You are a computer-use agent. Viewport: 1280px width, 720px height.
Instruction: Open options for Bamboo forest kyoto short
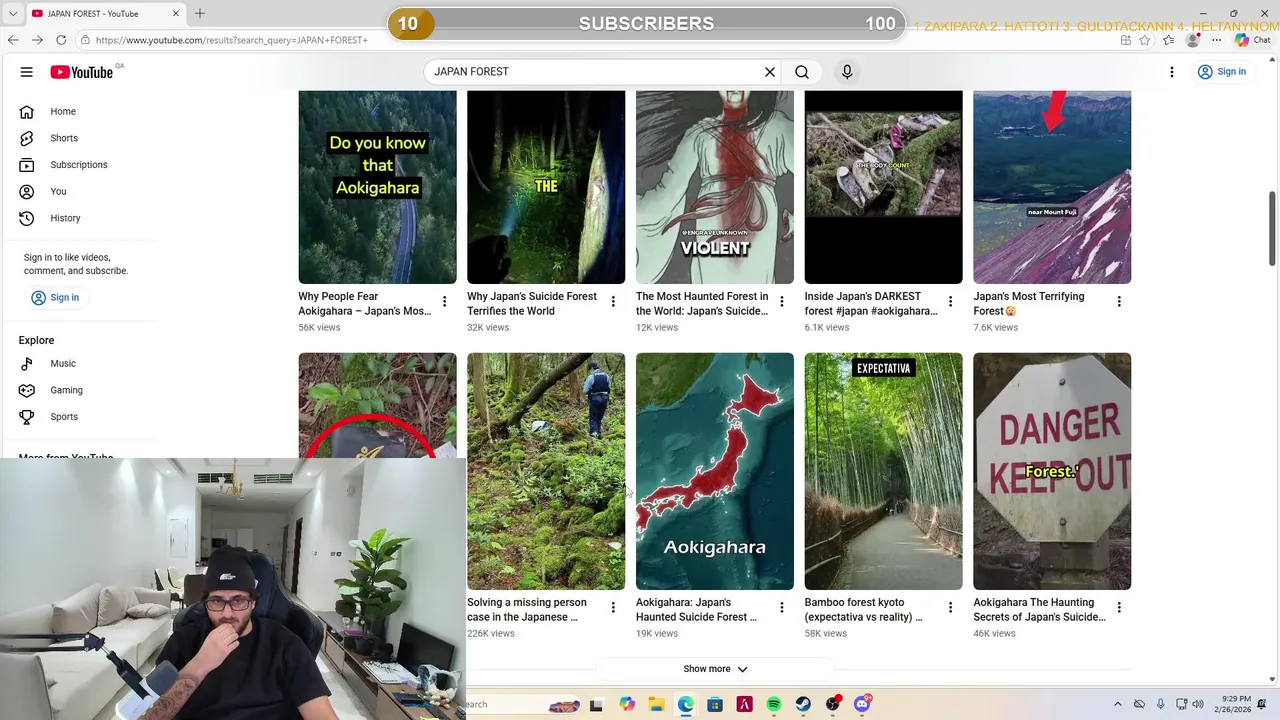tap(951, 607)
